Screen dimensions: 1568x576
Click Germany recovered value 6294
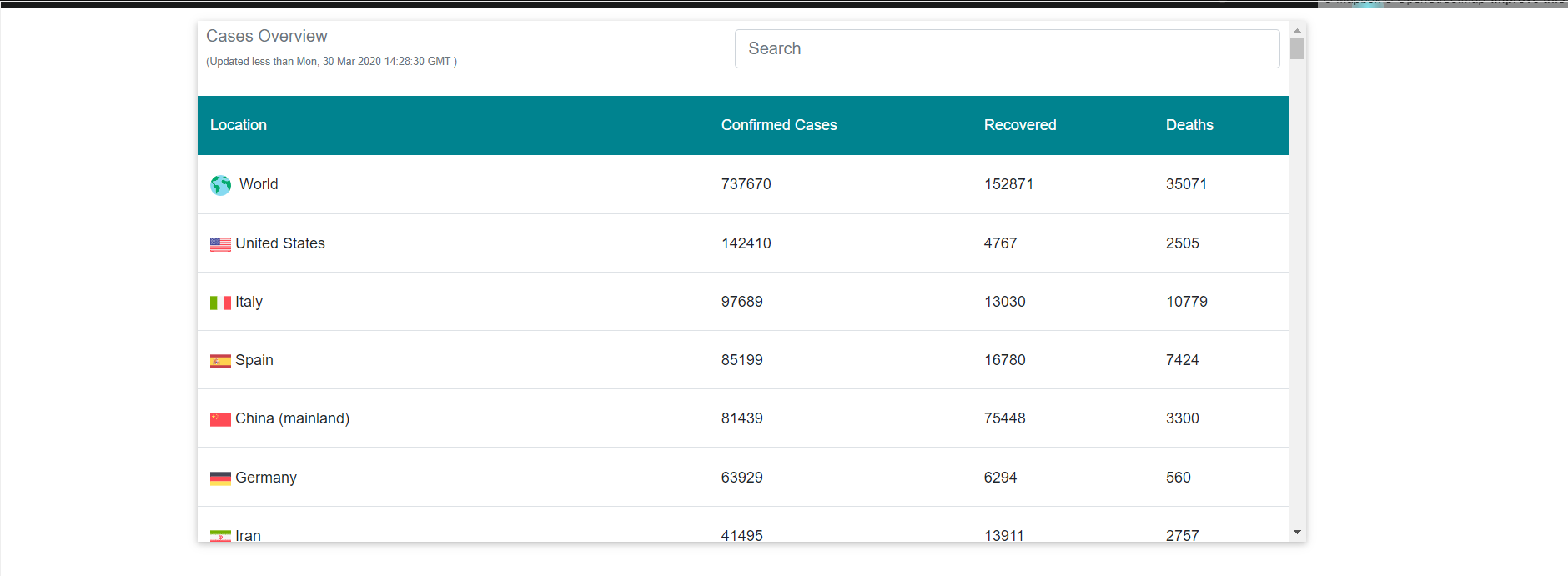point(1000,478)
